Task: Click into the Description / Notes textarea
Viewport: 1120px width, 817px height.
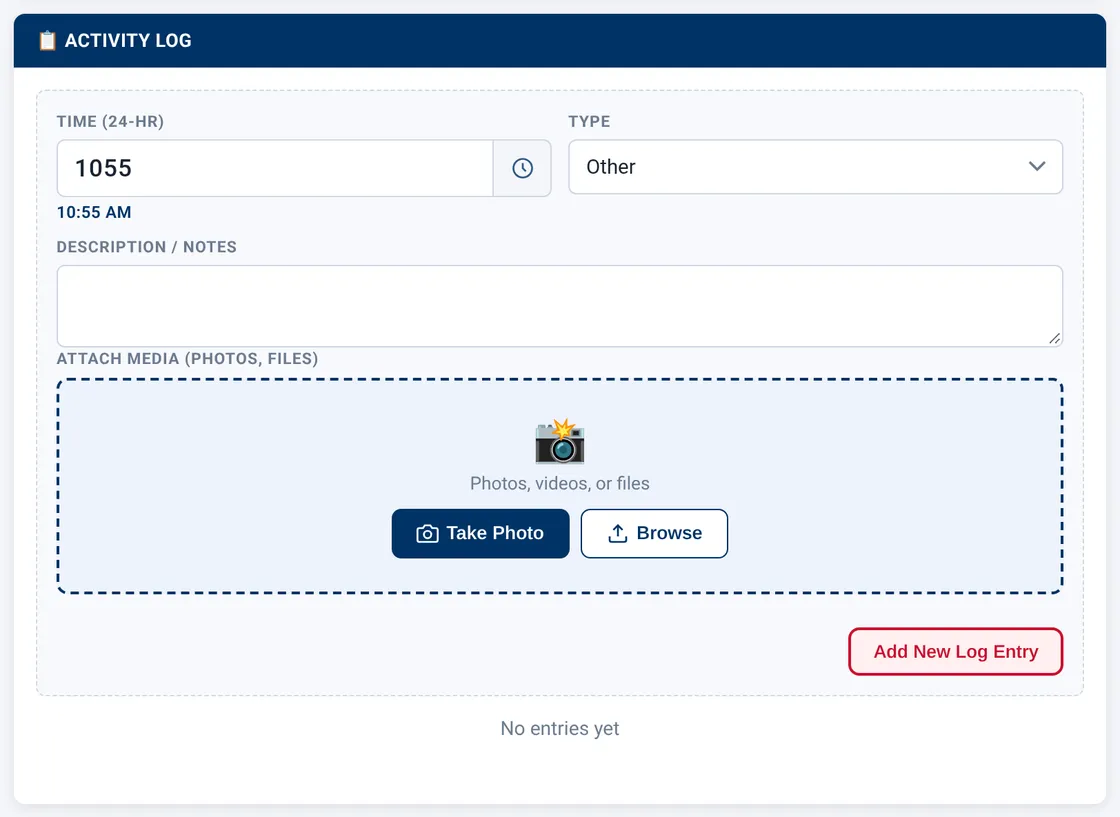Action: (559, 306)
